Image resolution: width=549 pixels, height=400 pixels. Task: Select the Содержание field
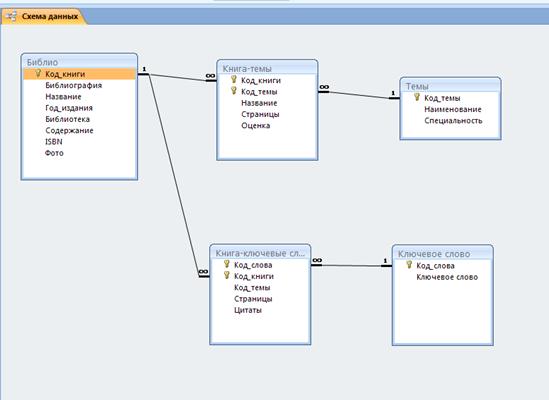coord(69,130)
